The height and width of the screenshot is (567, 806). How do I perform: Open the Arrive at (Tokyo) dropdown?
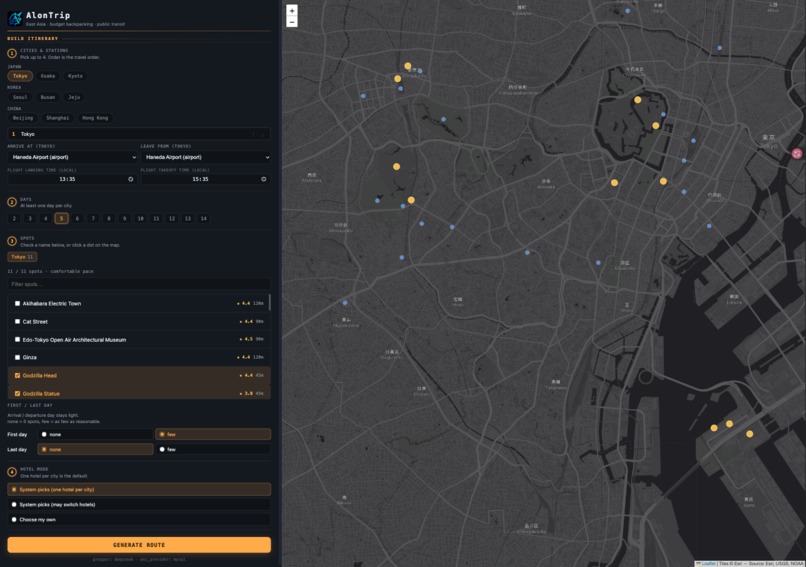point(72,157)
